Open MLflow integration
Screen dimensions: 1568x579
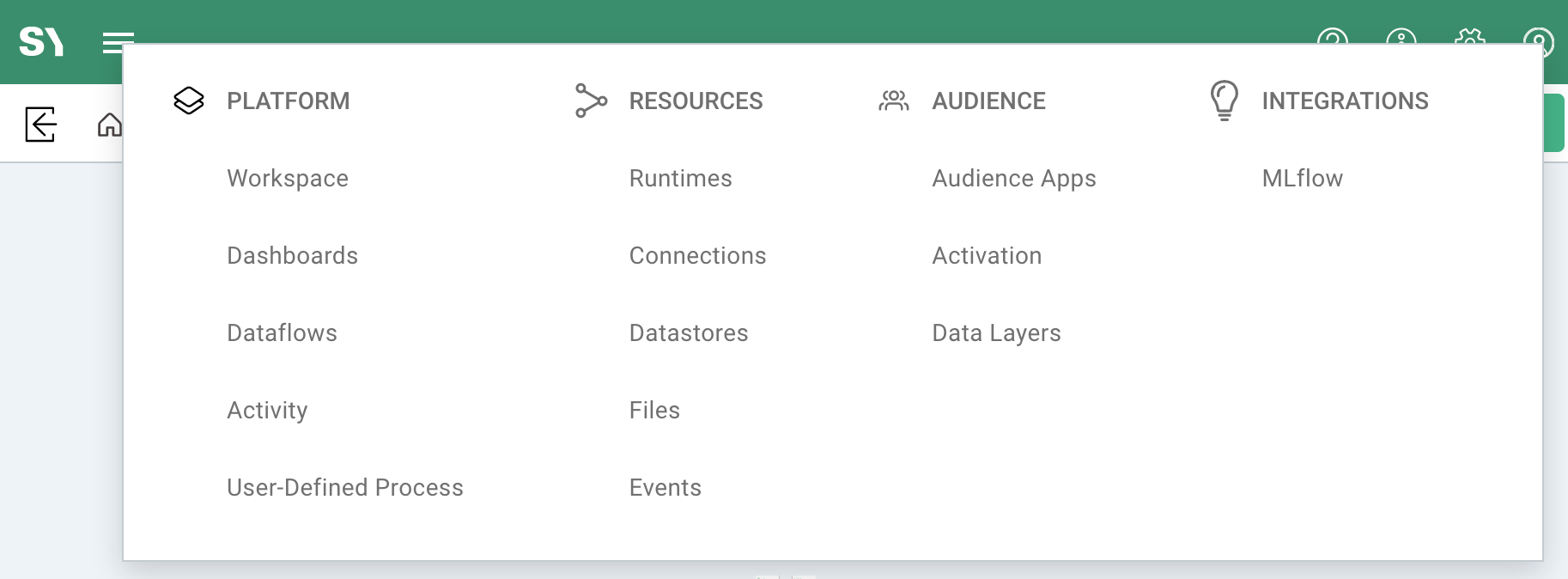click(1302, 178)
